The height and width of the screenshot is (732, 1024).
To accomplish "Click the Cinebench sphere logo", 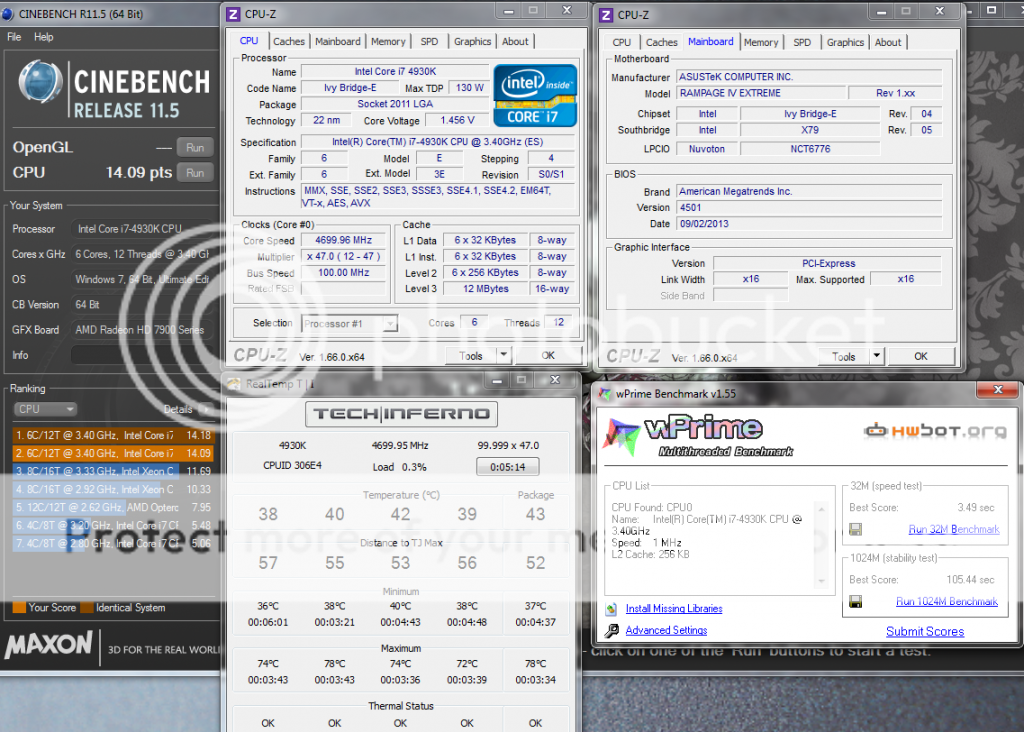I will pos(40,81).
